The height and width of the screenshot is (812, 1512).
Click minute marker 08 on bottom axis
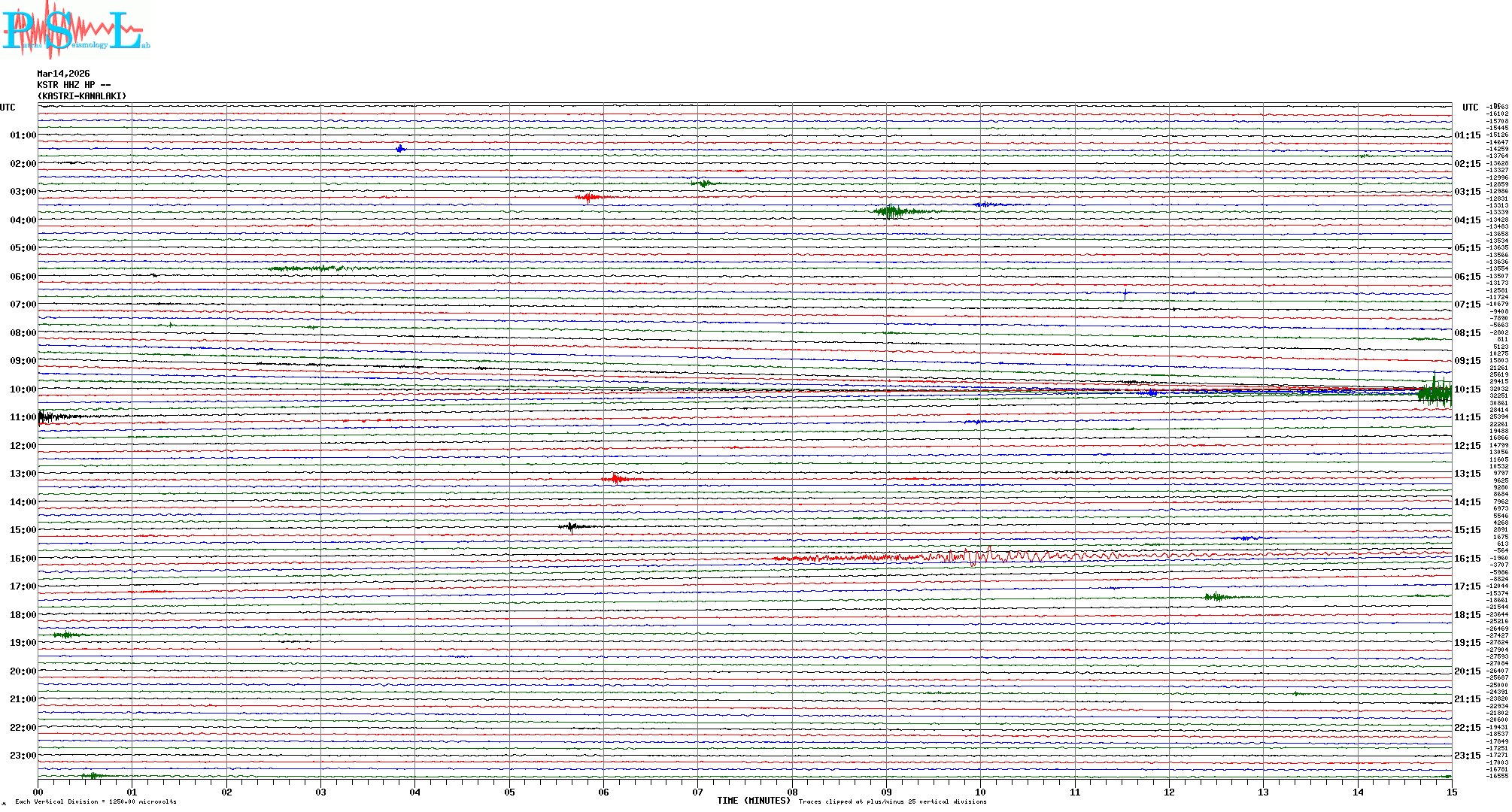(x=792, y=792)
